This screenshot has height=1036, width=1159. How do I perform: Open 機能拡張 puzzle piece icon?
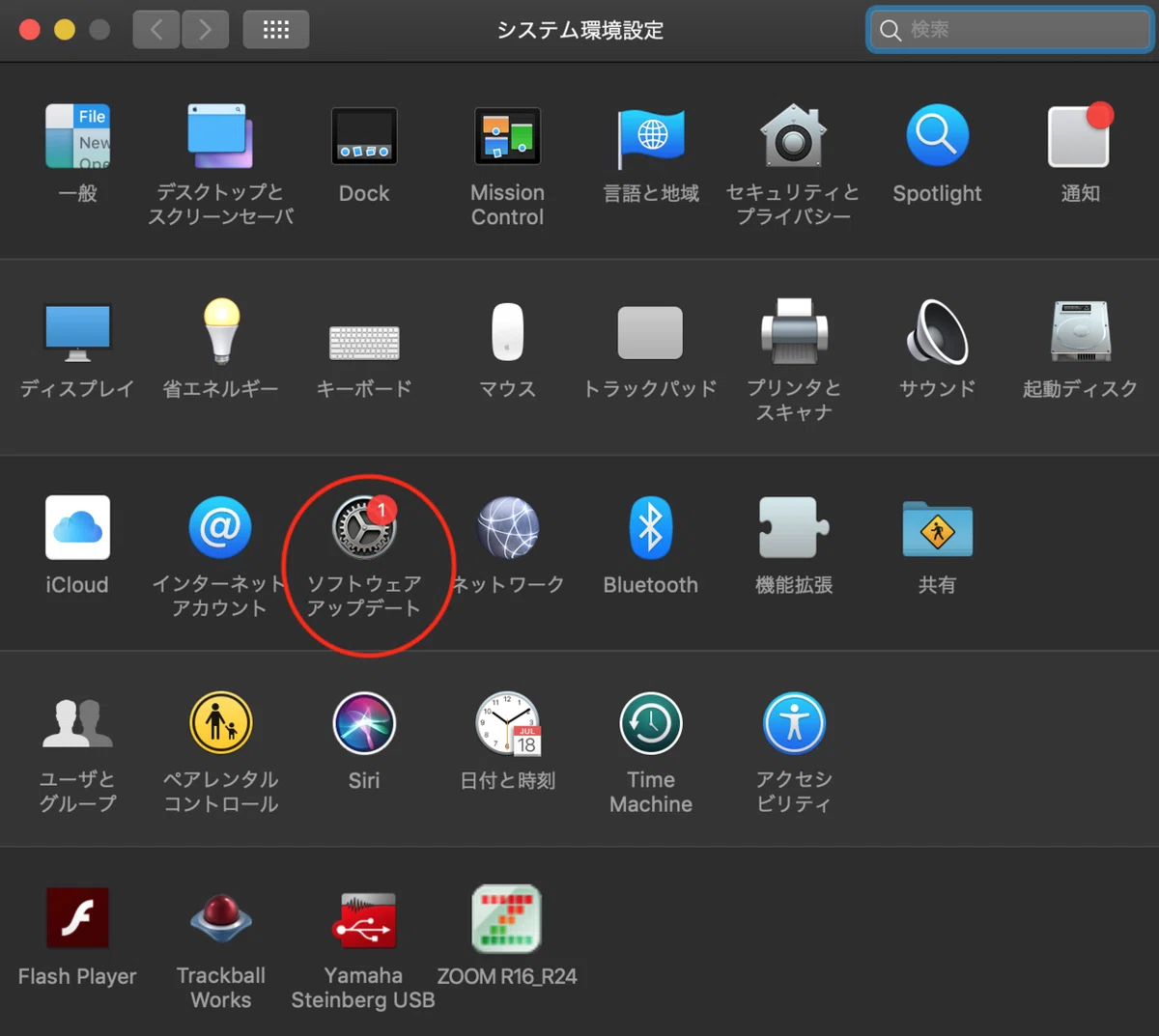794,527
